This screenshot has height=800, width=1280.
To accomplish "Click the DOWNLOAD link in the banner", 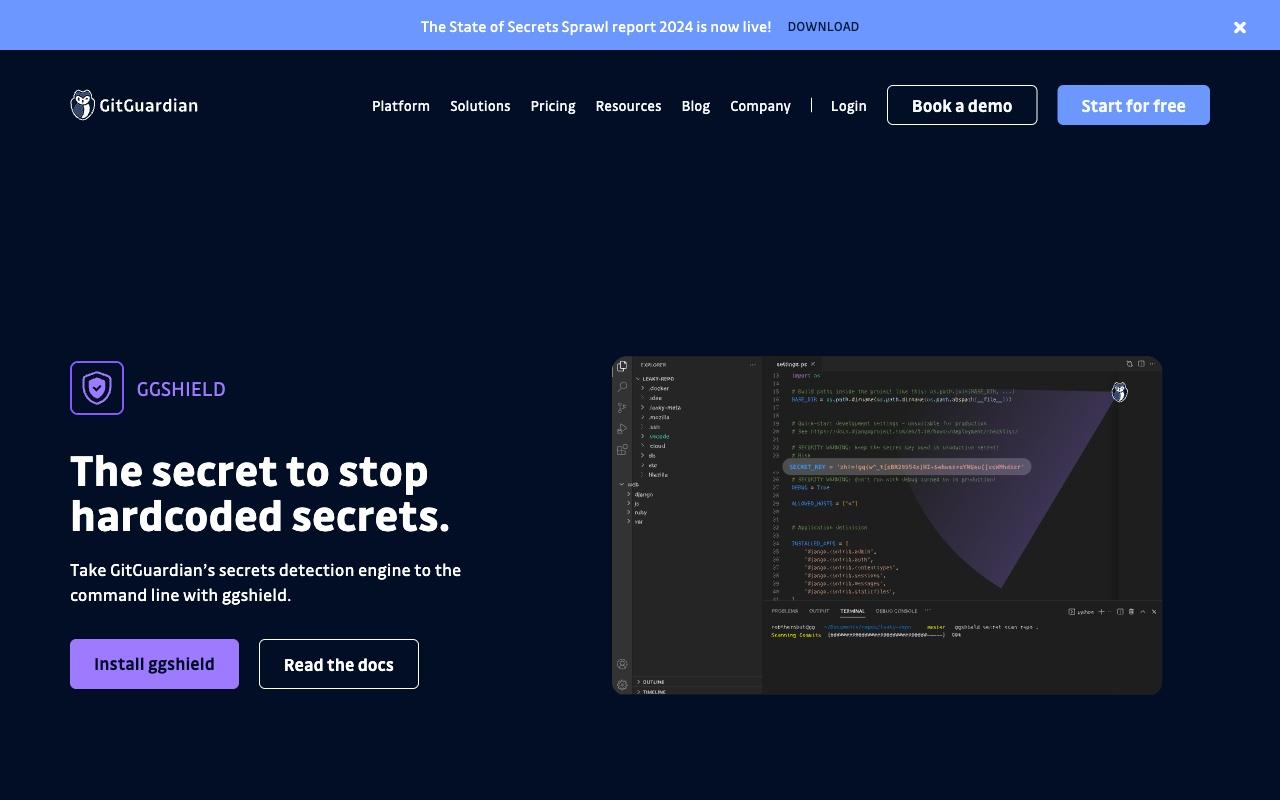I will coord(823,27).
